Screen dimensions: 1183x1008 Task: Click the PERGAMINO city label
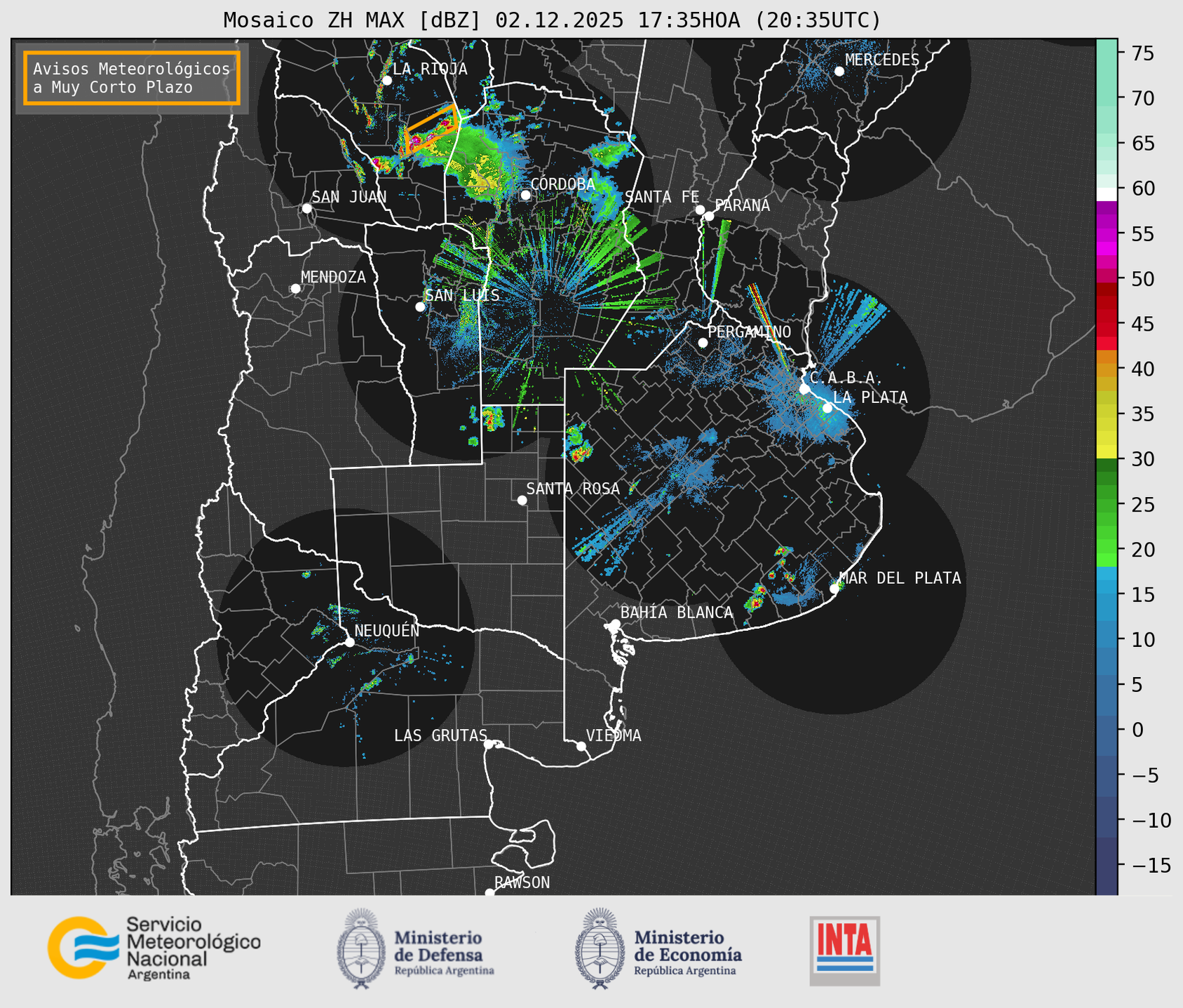click(x=750, y=332)
